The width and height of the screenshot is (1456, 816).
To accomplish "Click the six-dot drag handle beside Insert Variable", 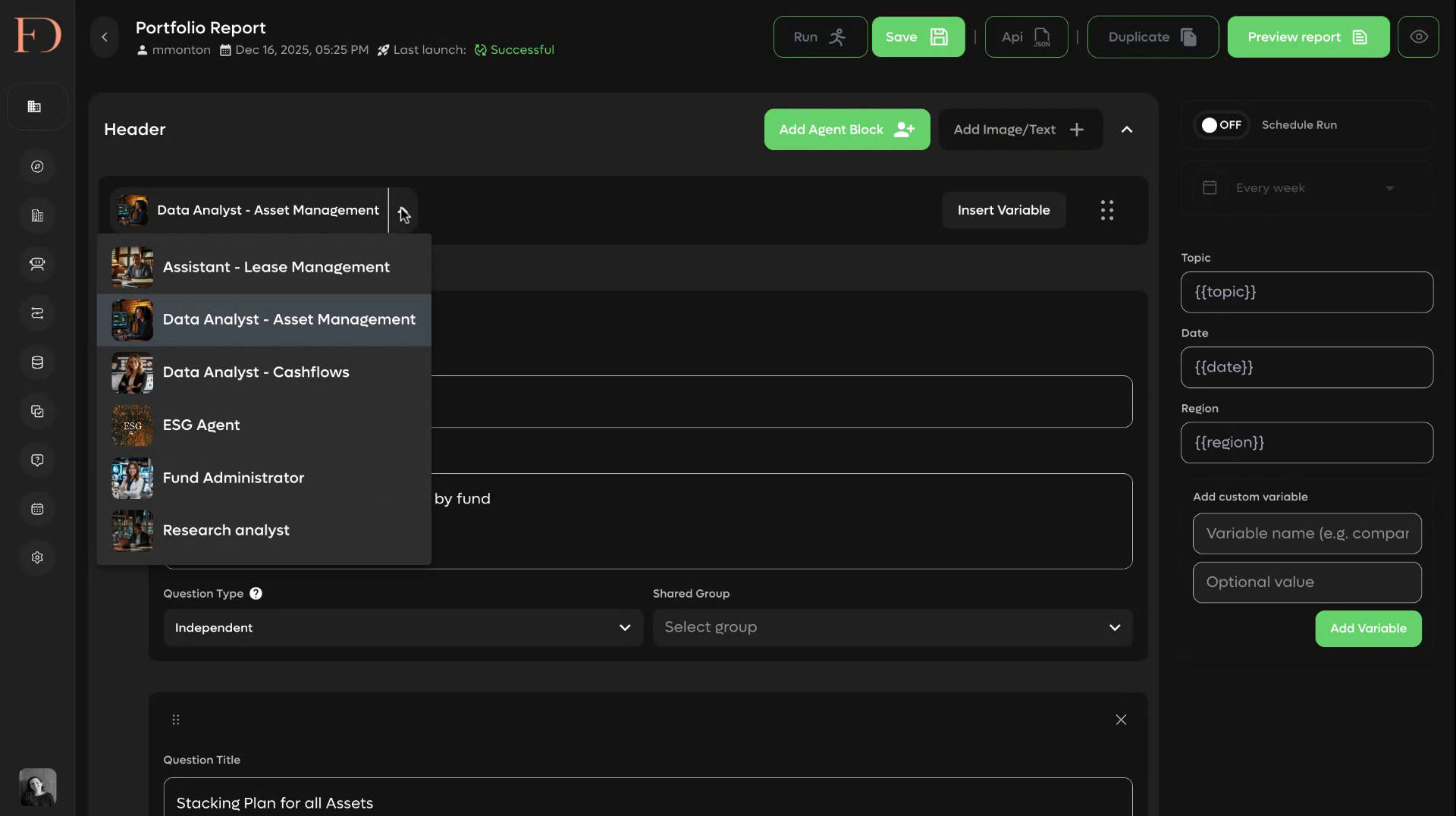I will coord(1106,210).
